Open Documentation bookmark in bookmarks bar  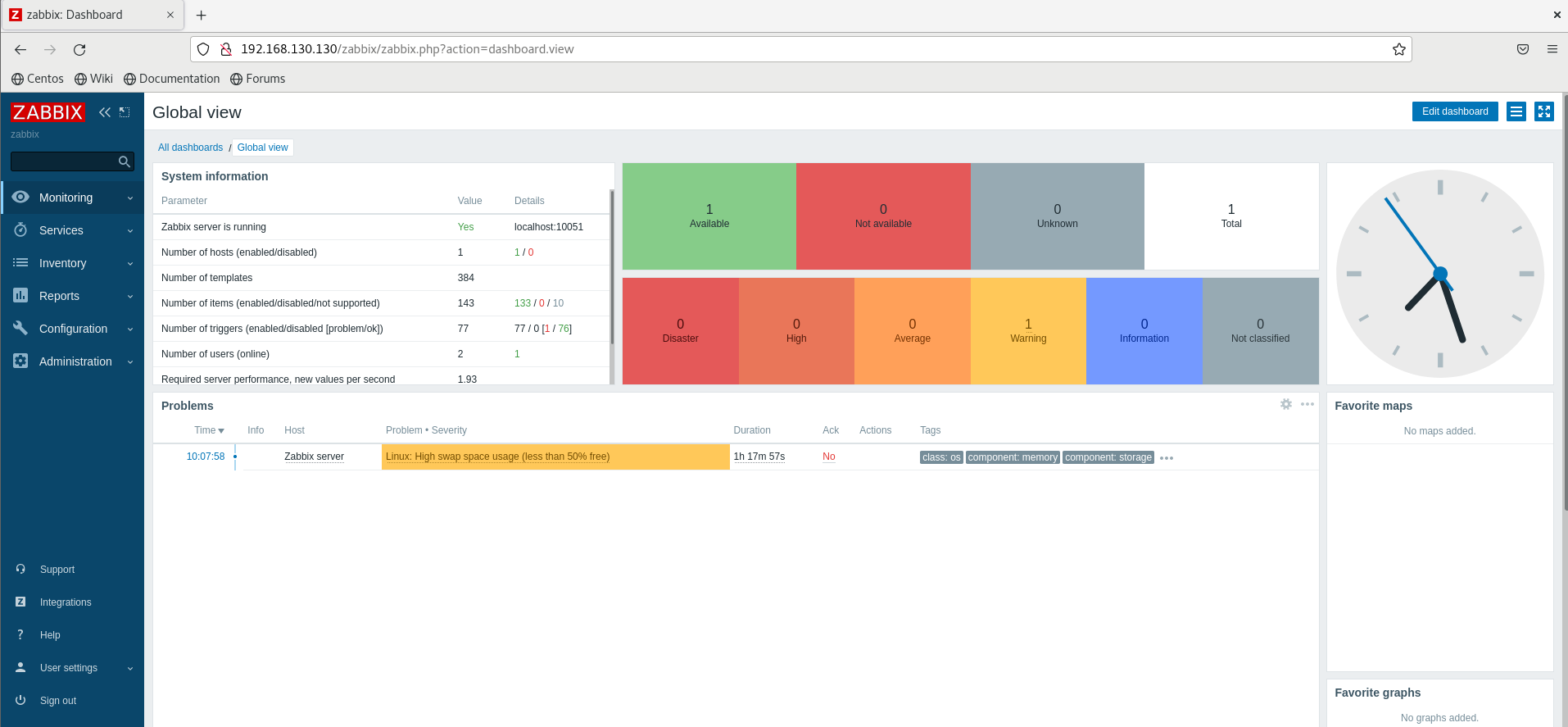171,79
